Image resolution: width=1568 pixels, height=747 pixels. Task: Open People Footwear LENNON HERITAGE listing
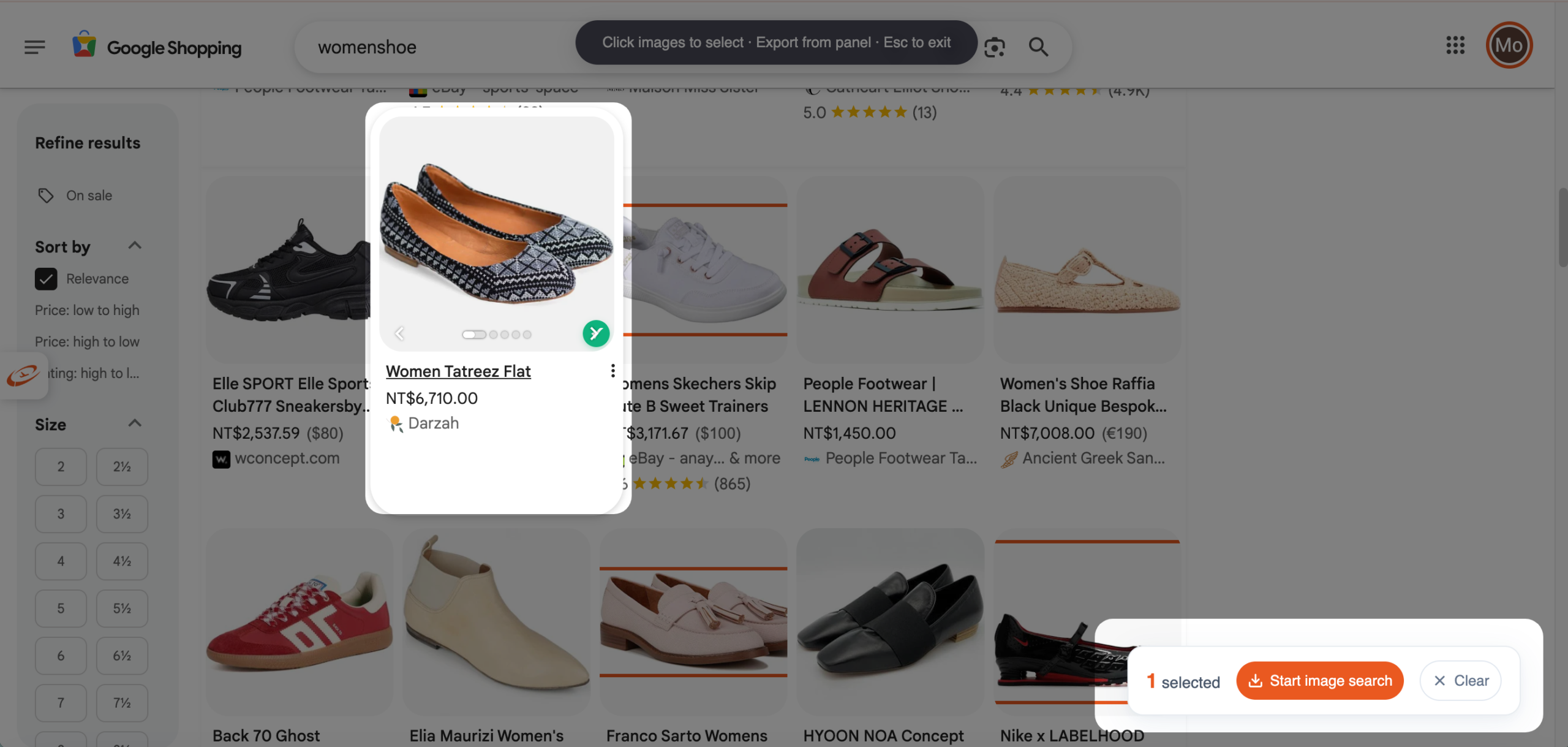pos(883,395)
